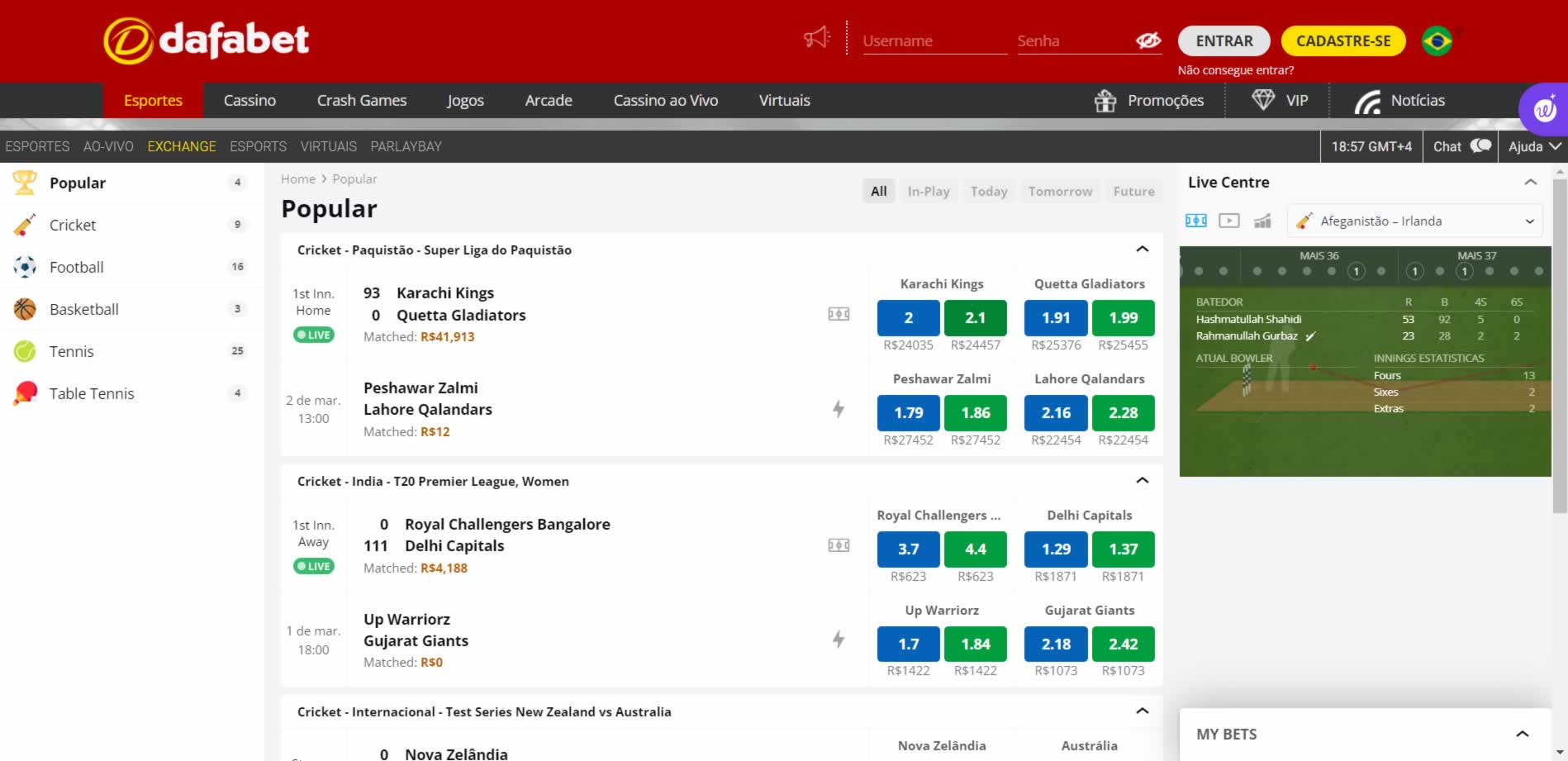Show Live Centre statistics chart icon

pos(1262,221)
